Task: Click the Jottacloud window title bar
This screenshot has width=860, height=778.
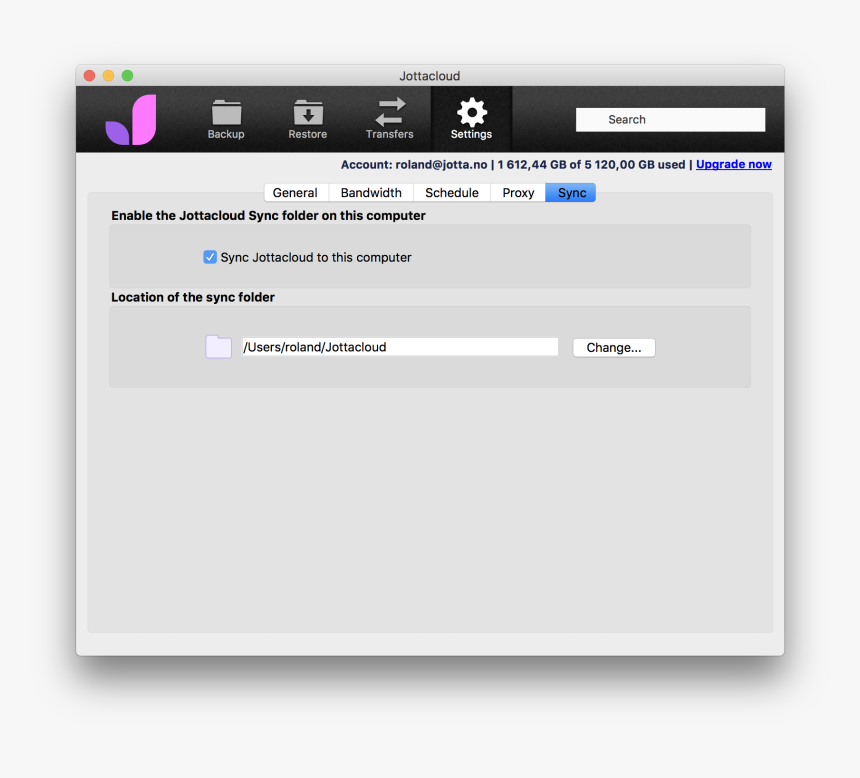Action: click(430, 76)
